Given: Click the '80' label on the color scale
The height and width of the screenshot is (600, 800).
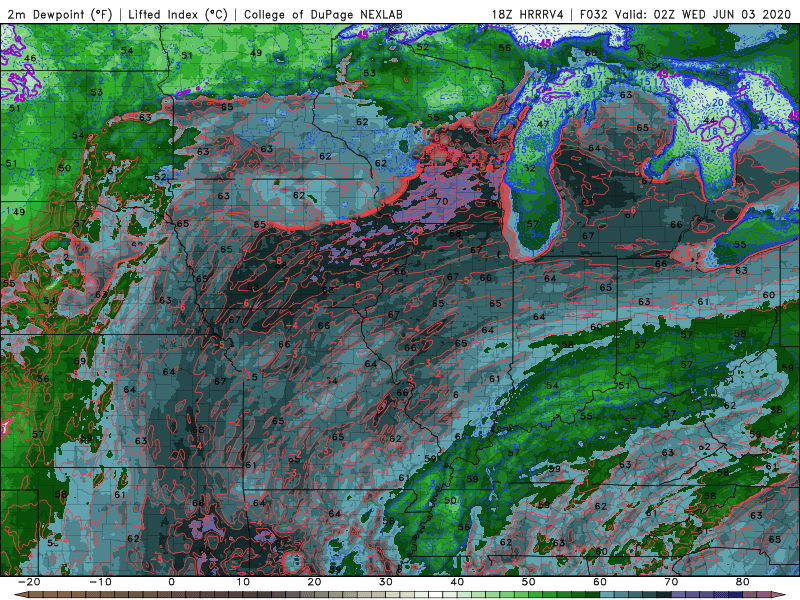Looking at the screenshot, I should tap(743, 582).
